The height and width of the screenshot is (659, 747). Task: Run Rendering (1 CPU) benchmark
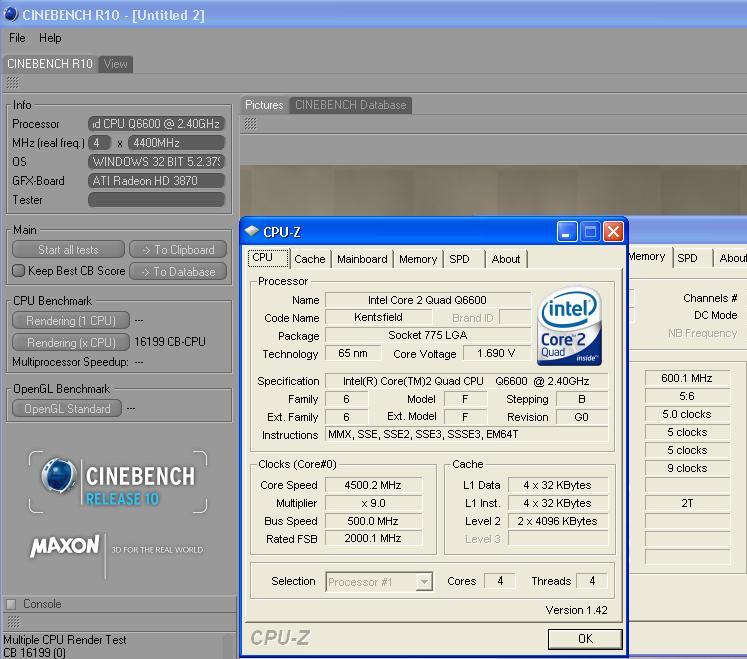coord(71,321)
